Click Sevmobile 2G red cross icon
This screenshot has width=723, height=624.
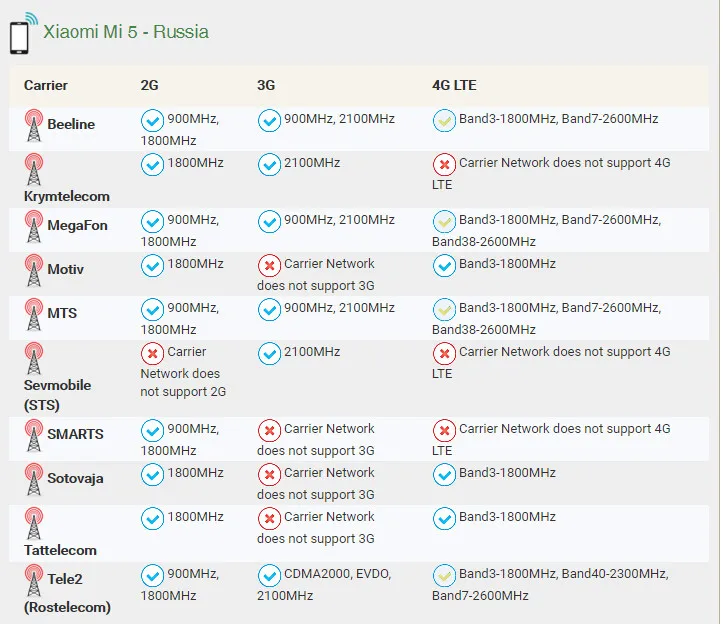pos(152,354)
